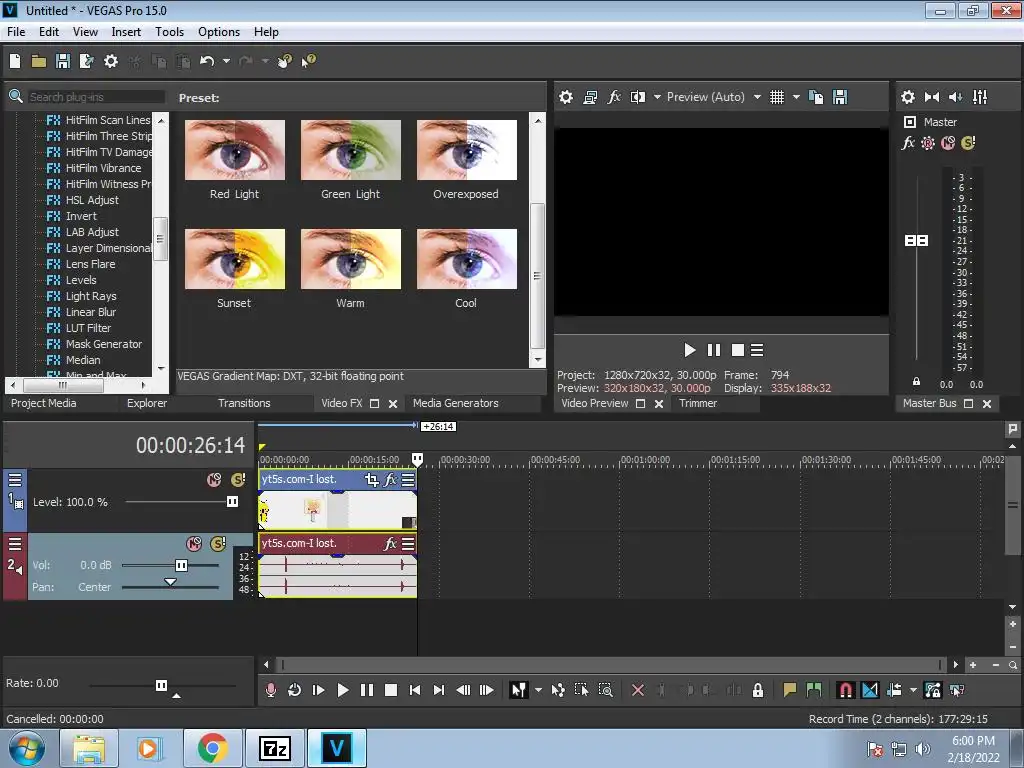Click Play From Start in transport bar
Screen dimensions: 1024x768
tap(319, 690)
